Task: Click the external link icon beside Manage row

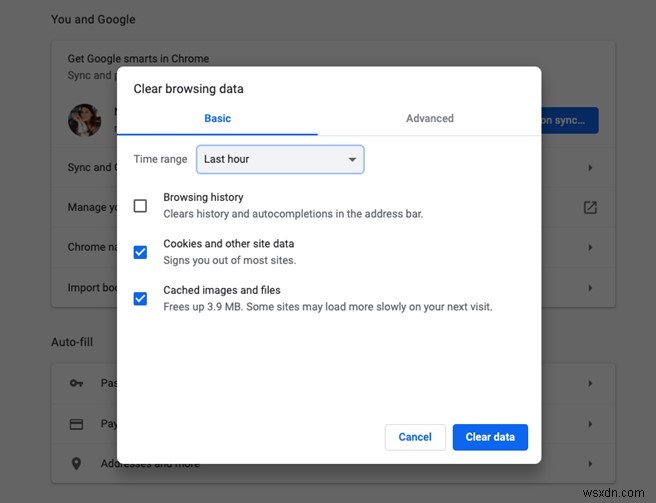Action: tap(590, 207)
